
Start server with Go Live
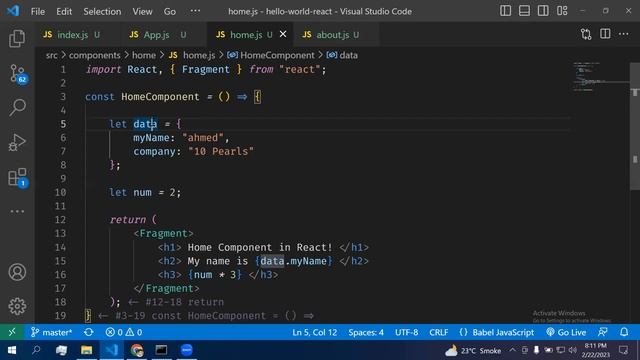tap(566, 332)
